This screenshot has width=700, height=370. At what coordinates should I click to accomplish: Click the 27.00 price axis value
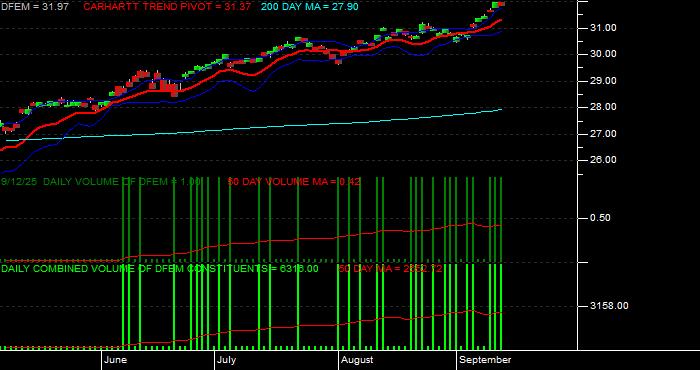pos(604,133)
